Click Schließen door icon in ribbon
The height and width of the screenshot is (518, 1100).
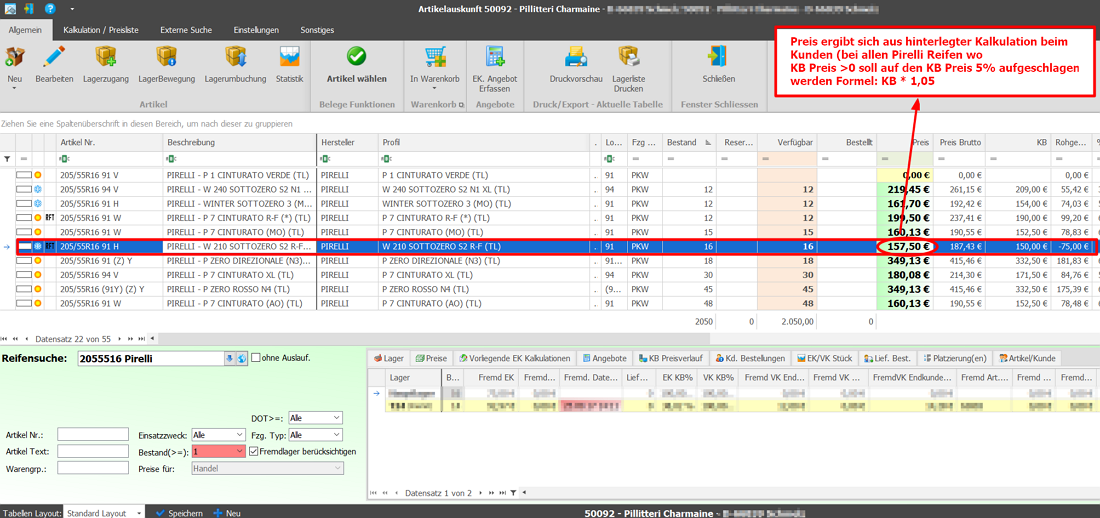718,57
